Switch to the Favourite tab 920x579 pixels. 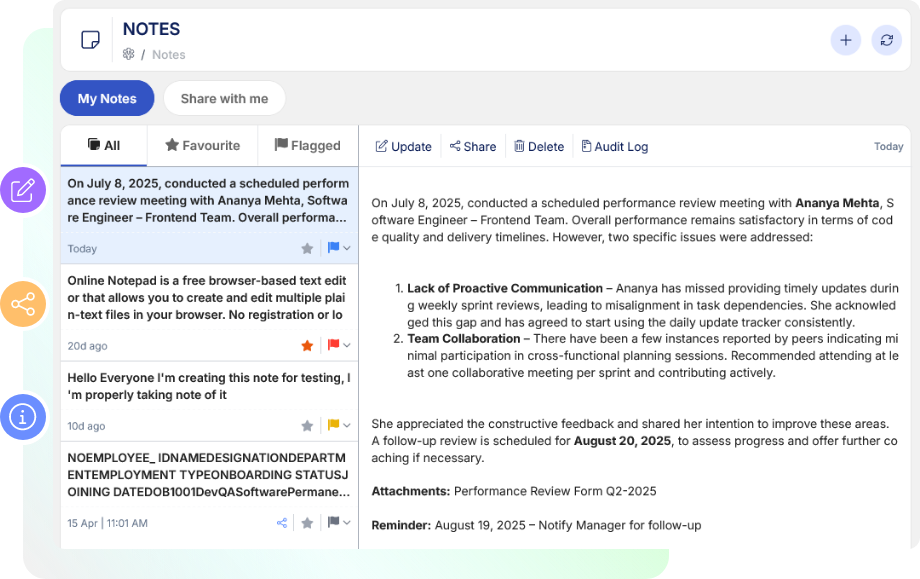tap(203, 146)
